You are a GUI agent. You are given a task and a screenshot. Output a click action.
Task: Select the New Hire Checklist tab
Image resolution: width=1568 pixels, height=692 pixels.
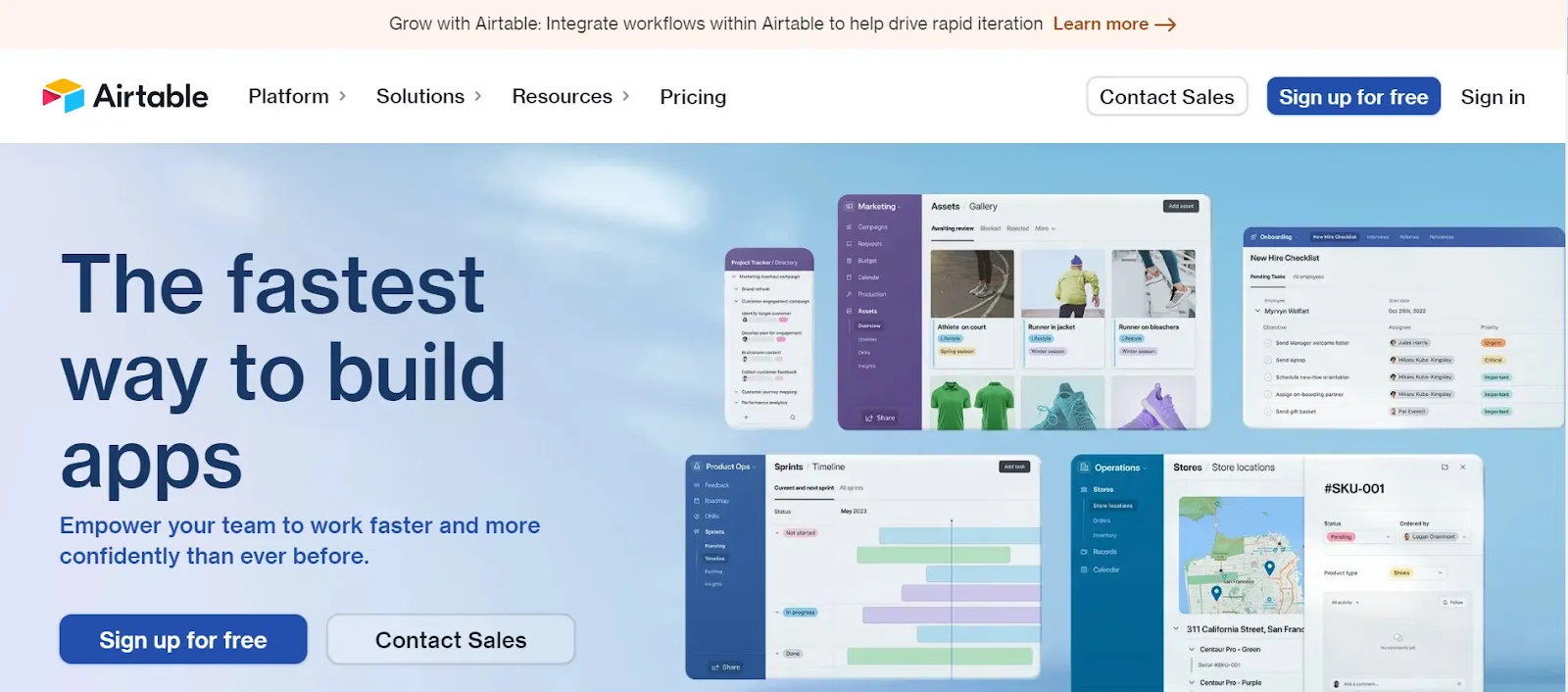point(1335,237)
